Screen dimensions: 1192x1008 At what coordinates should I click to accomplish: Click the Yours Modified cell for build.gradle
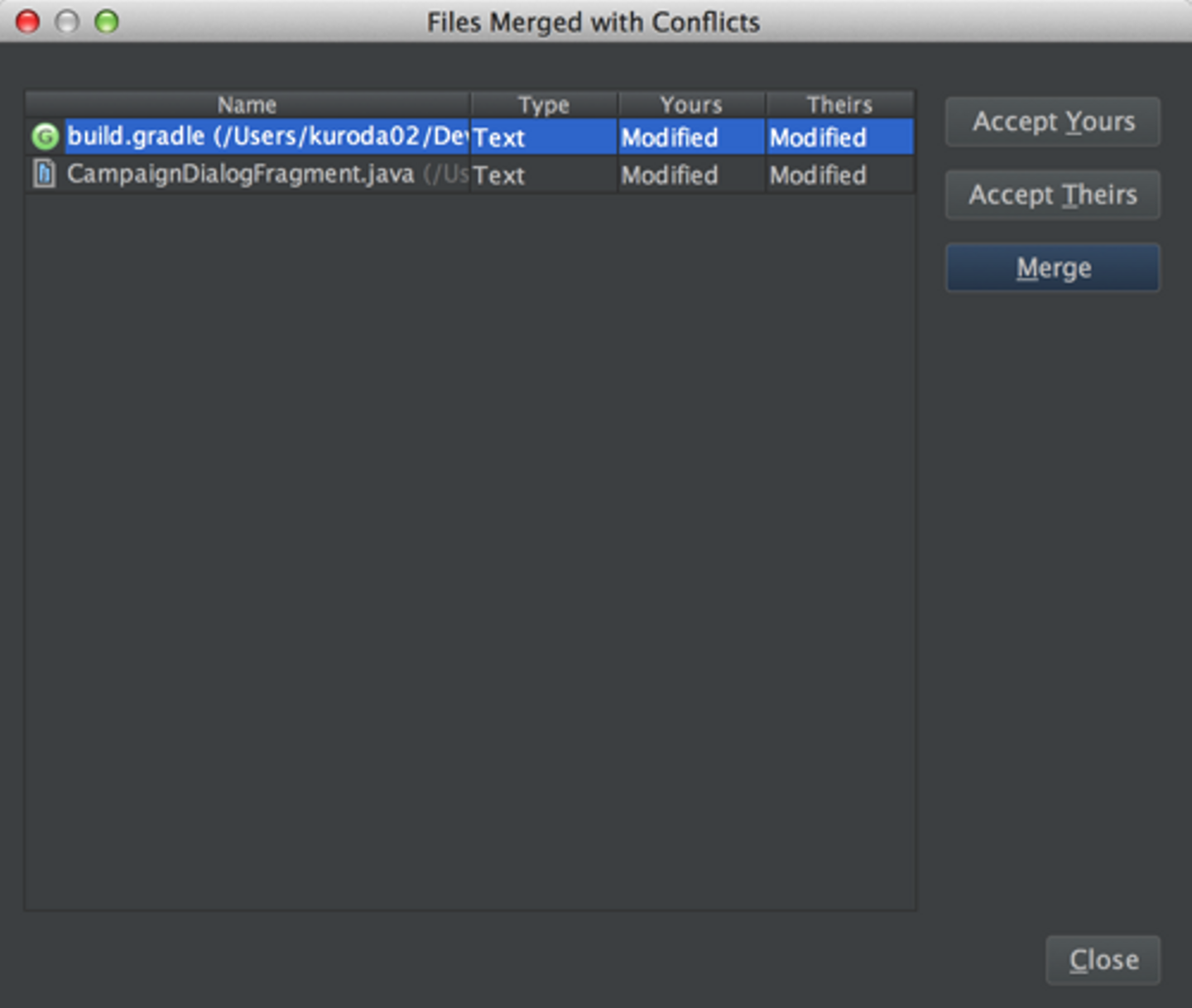(x=670, y=137)
